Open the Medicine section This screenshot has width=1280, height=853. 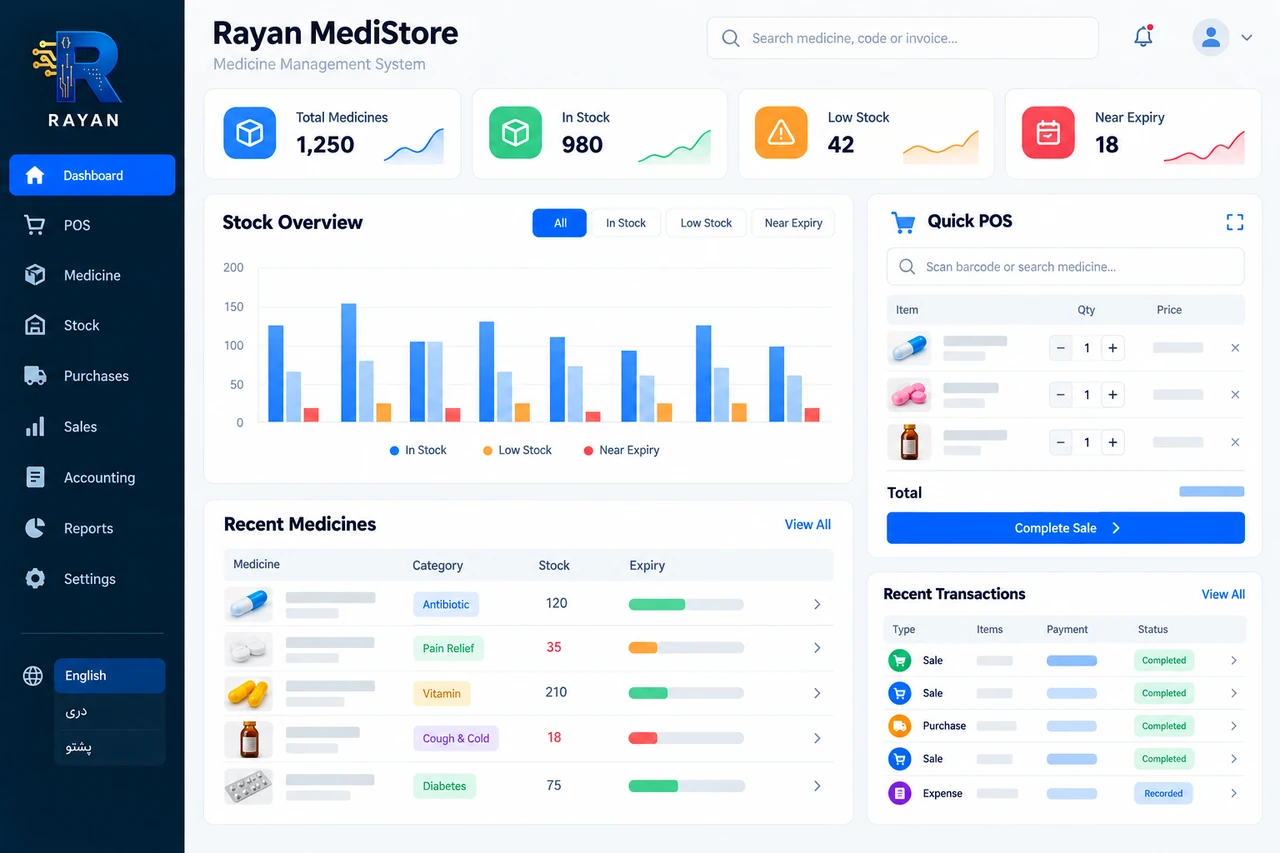(92, 275)
